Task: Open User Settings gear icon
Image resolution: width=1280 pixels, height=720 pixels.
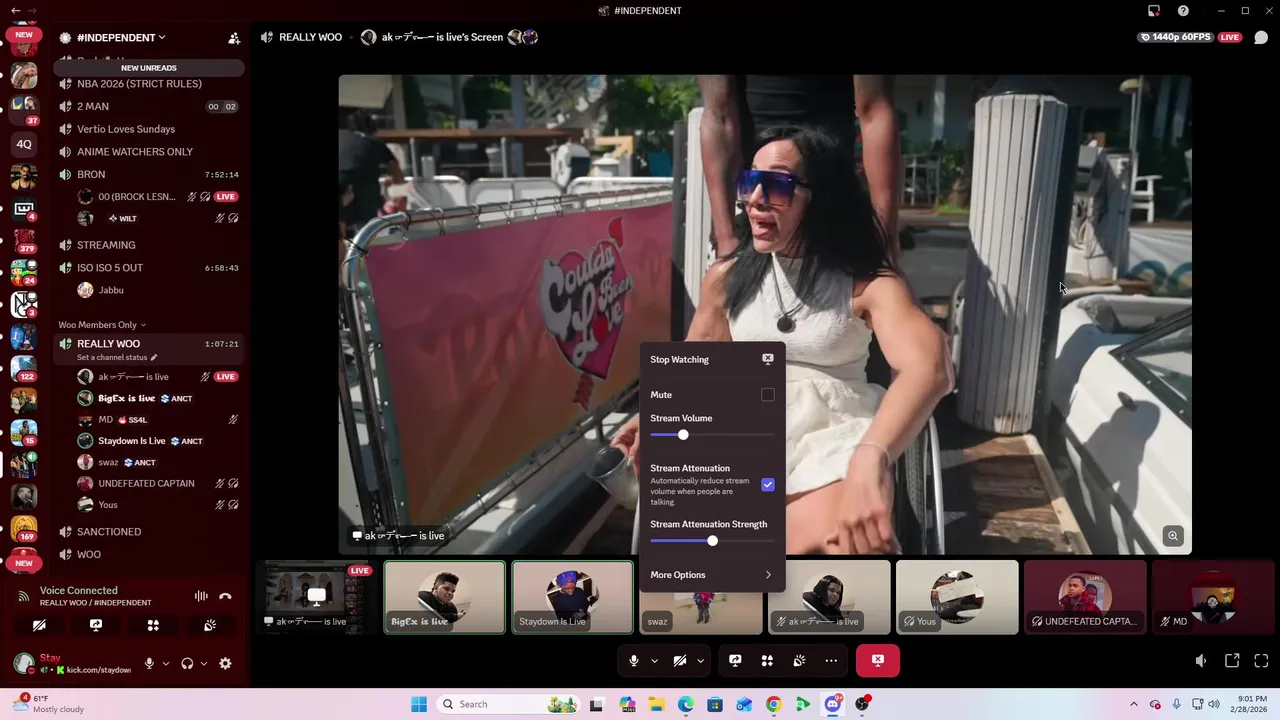Action: (225, 663)
